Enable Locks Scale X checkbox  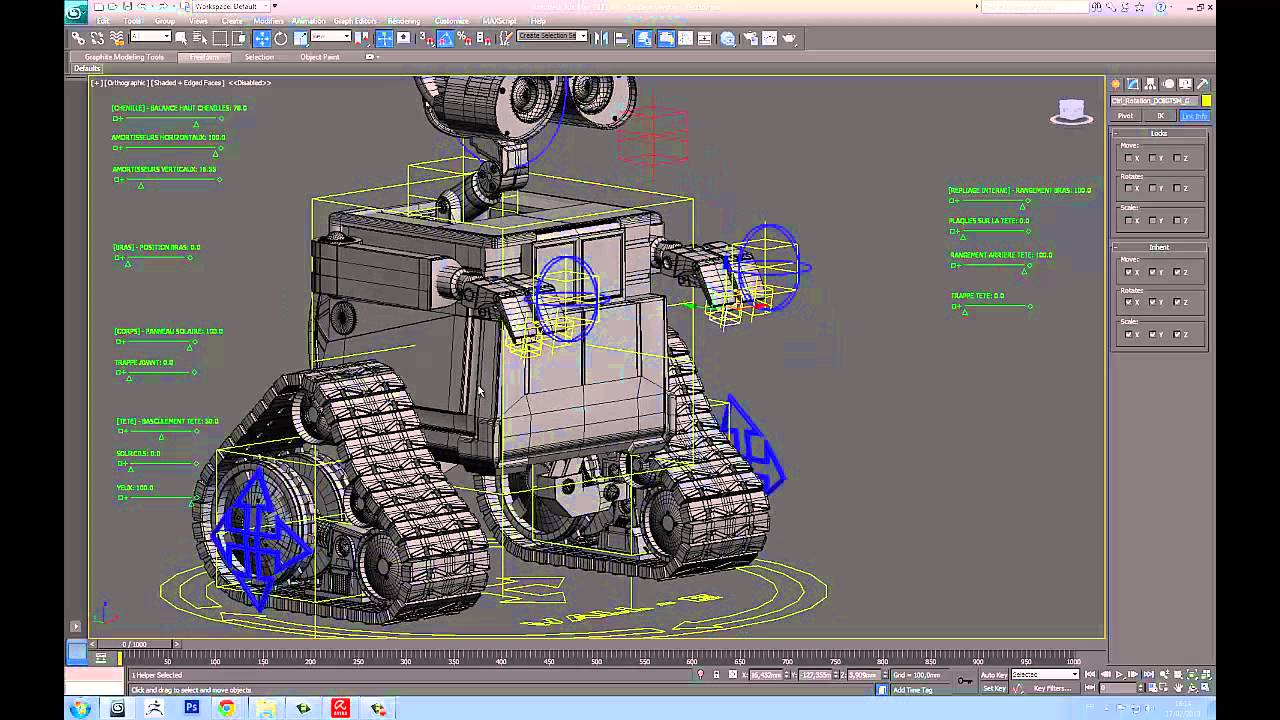[1129, 220]
